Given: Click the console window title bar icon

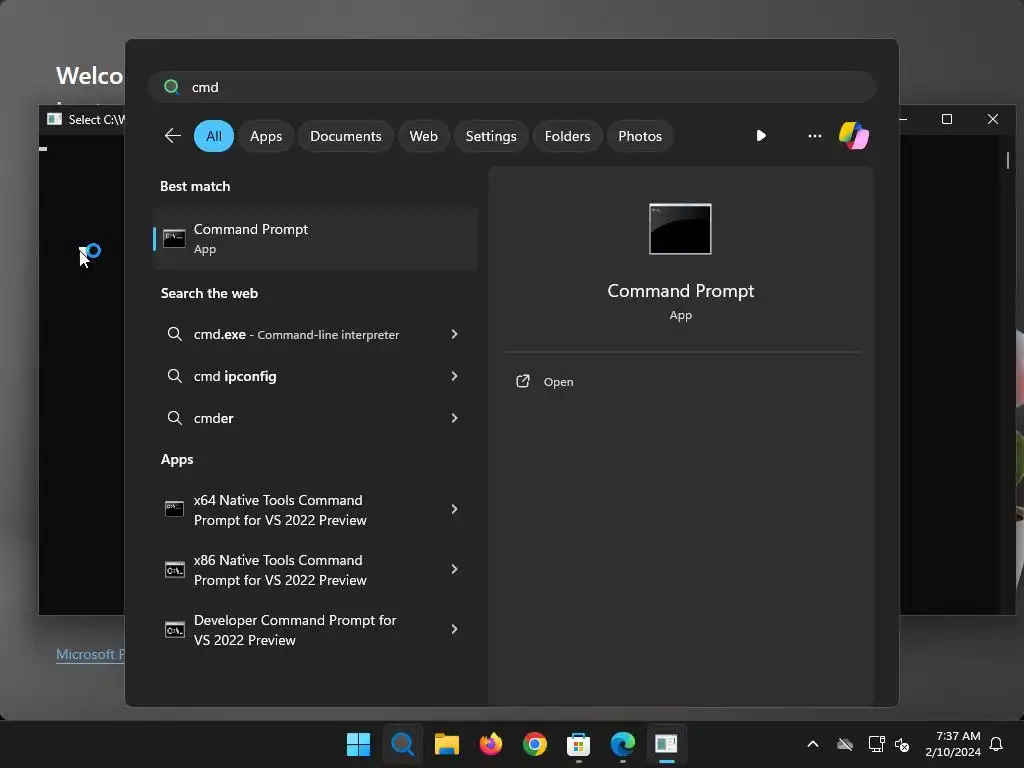Looking at the screenshot, I should click(x=54, y=119).
